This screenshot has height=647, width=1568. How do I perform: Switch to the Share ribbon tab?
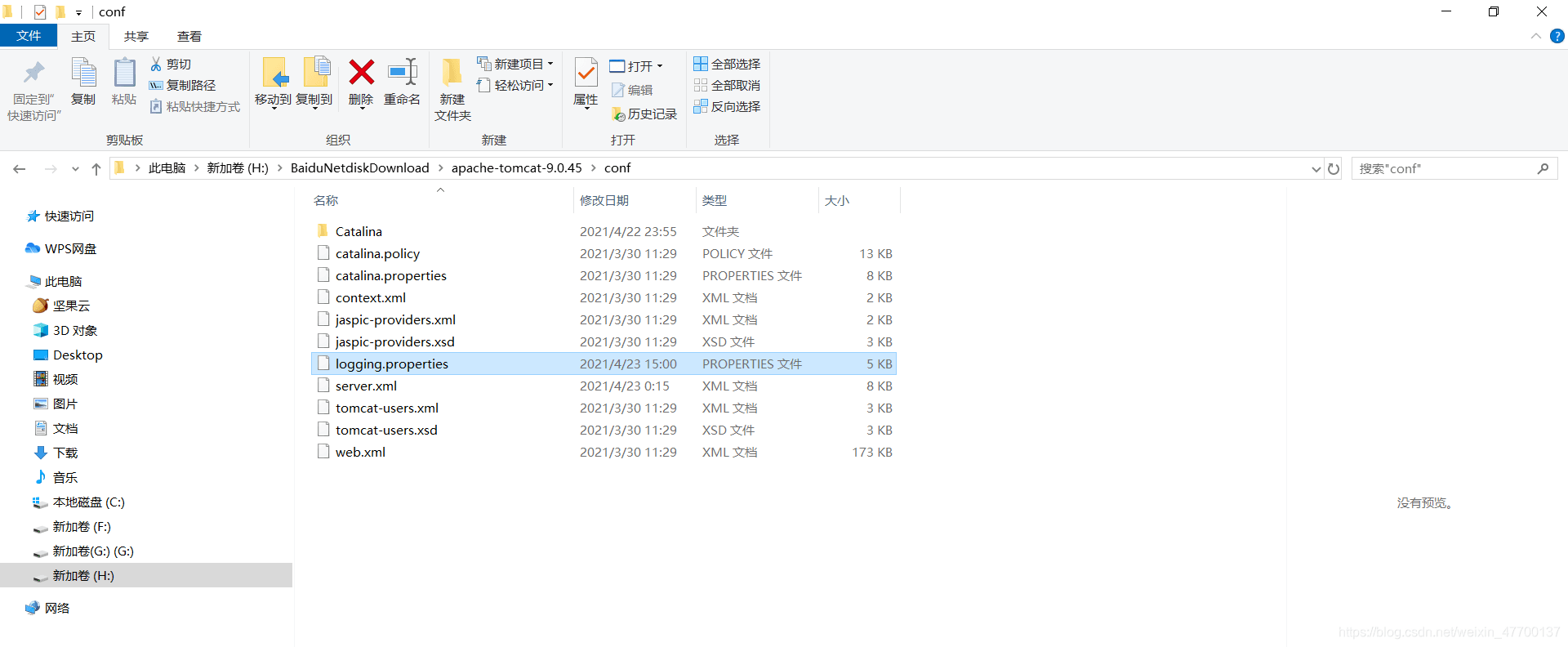pos(136,36)
